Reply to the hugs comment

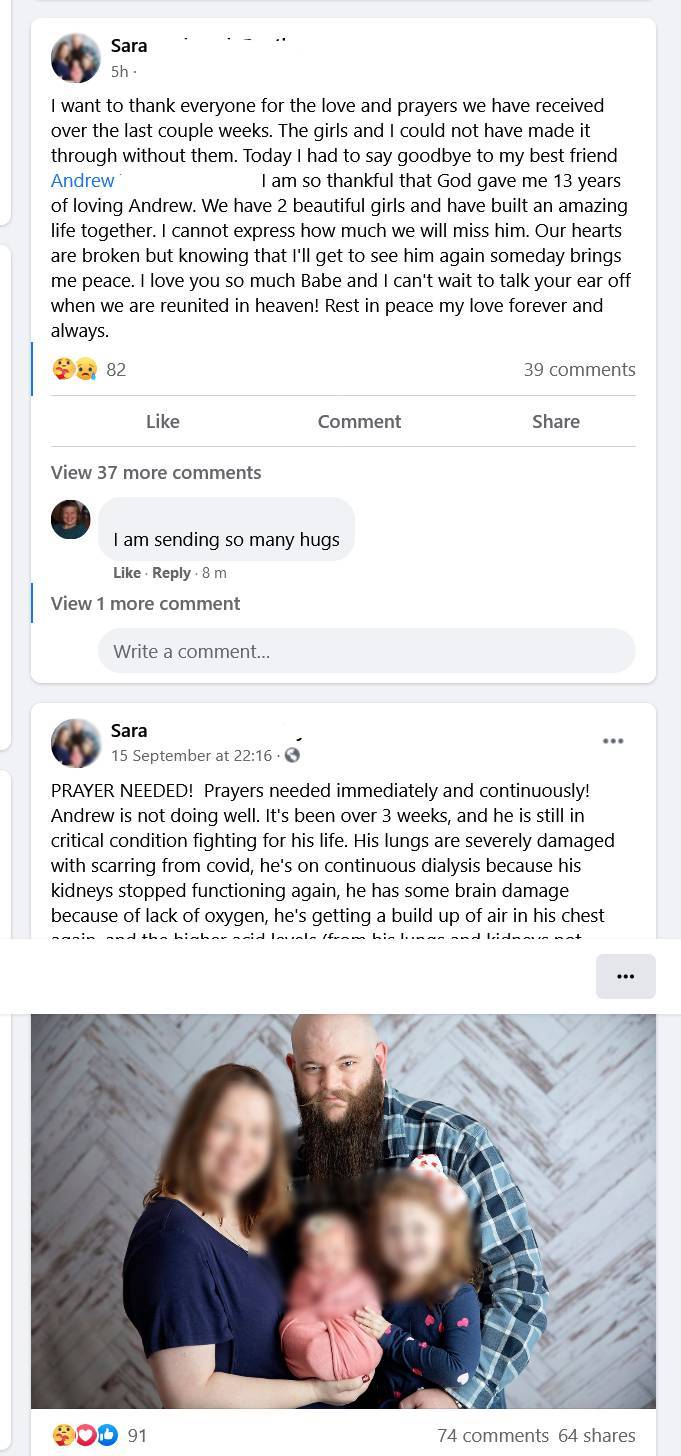(172, 573)
